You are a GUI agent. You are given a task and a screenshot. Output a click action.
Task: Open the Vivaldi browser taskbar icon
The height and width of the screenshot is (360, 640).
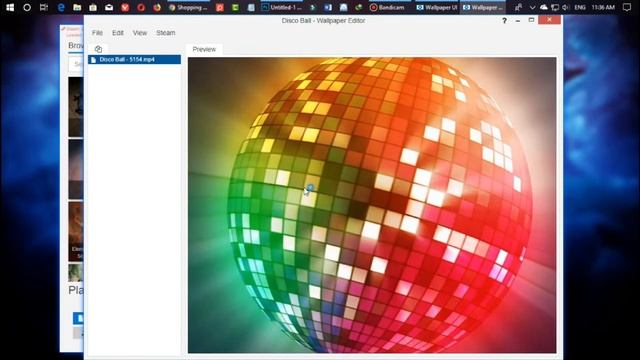pyautogui.click(x=125, y=7)
